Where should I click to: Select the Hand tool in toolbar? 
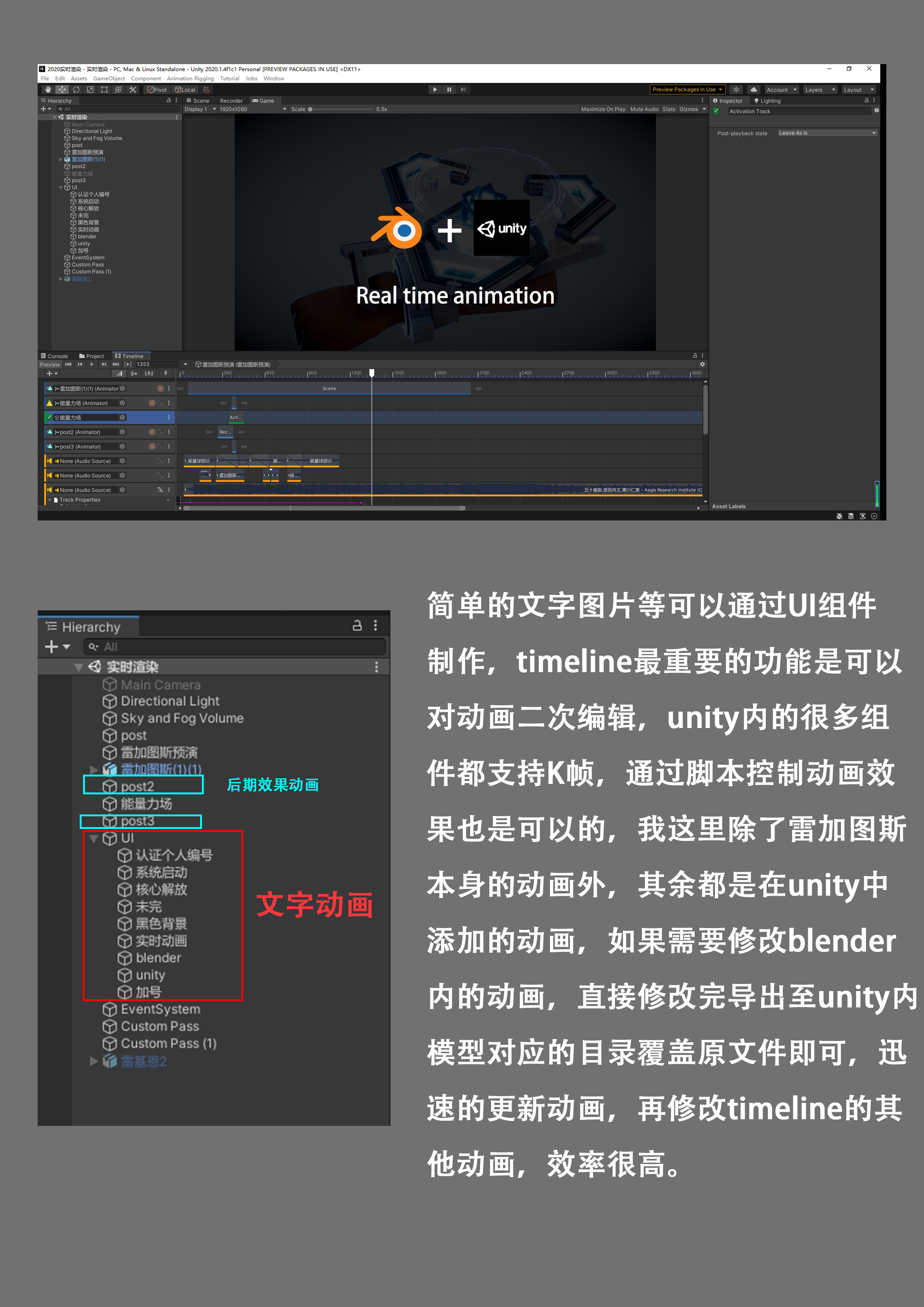click(x=48, y=89)
